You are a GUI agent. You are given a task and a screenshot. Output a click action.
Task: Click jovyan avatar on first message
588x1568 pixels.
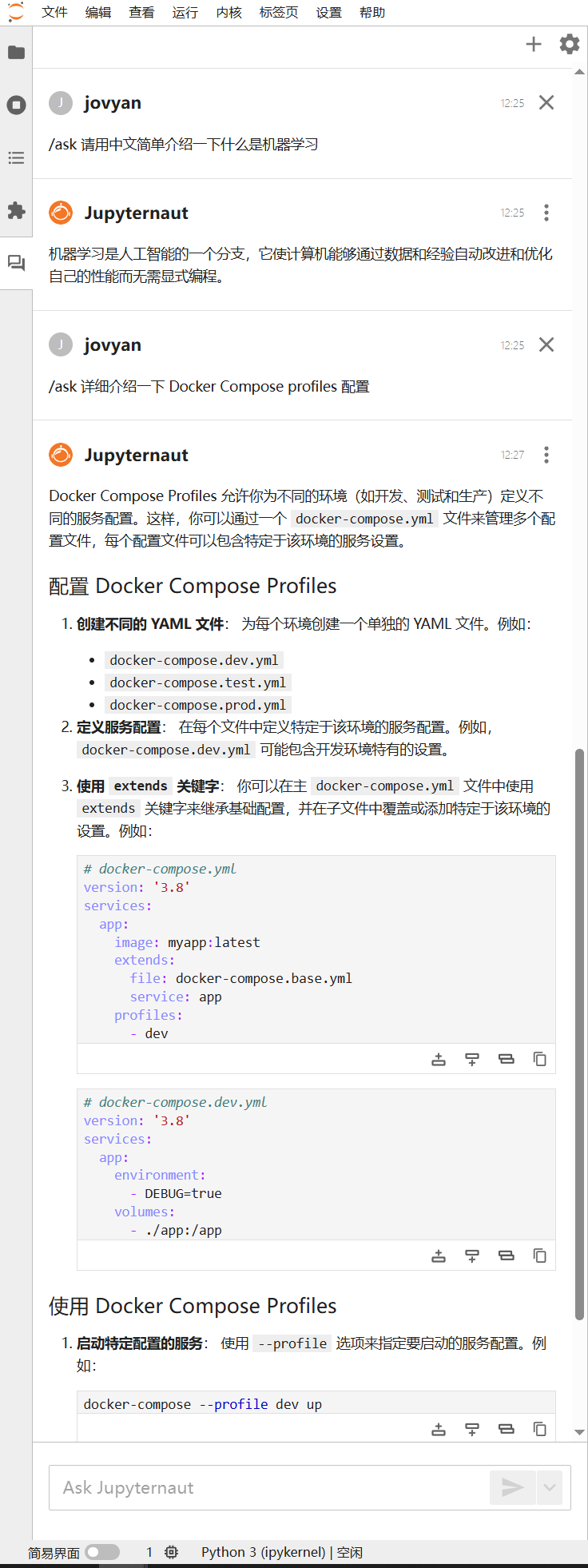[61, 102]
